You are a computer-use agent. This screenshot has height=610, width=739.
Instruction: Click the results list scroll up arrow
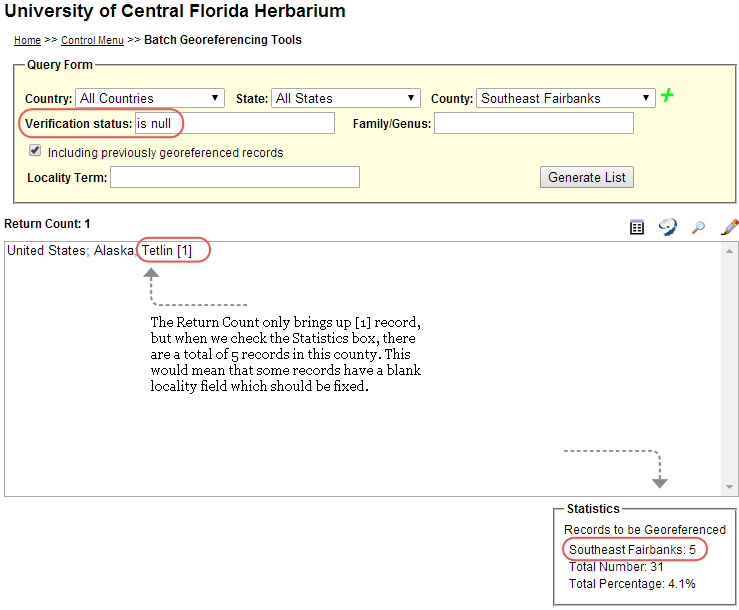(x=729, y=251)
